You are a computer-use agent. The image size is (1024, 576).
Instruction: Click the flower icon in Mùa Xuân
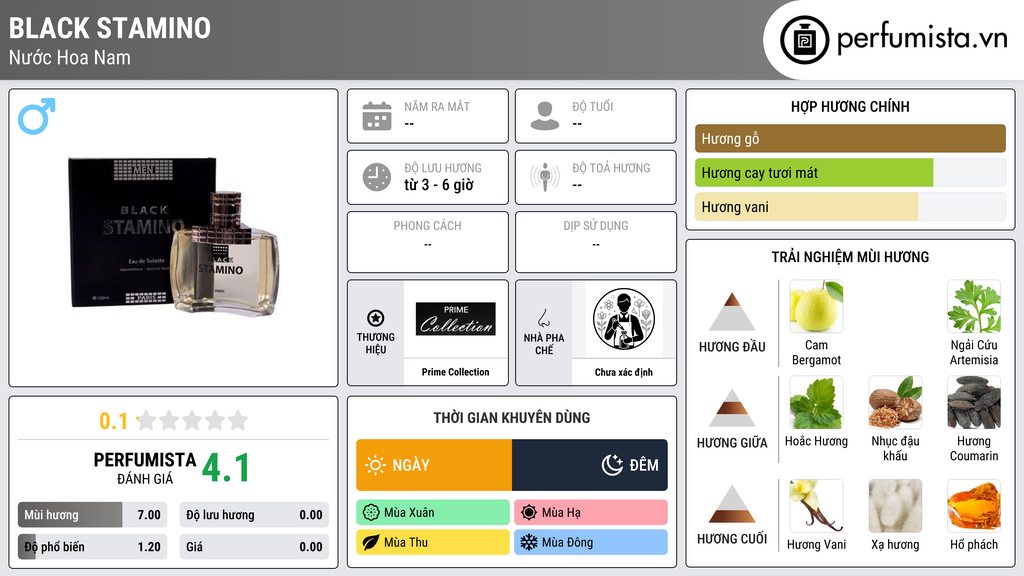coord(371,512)
